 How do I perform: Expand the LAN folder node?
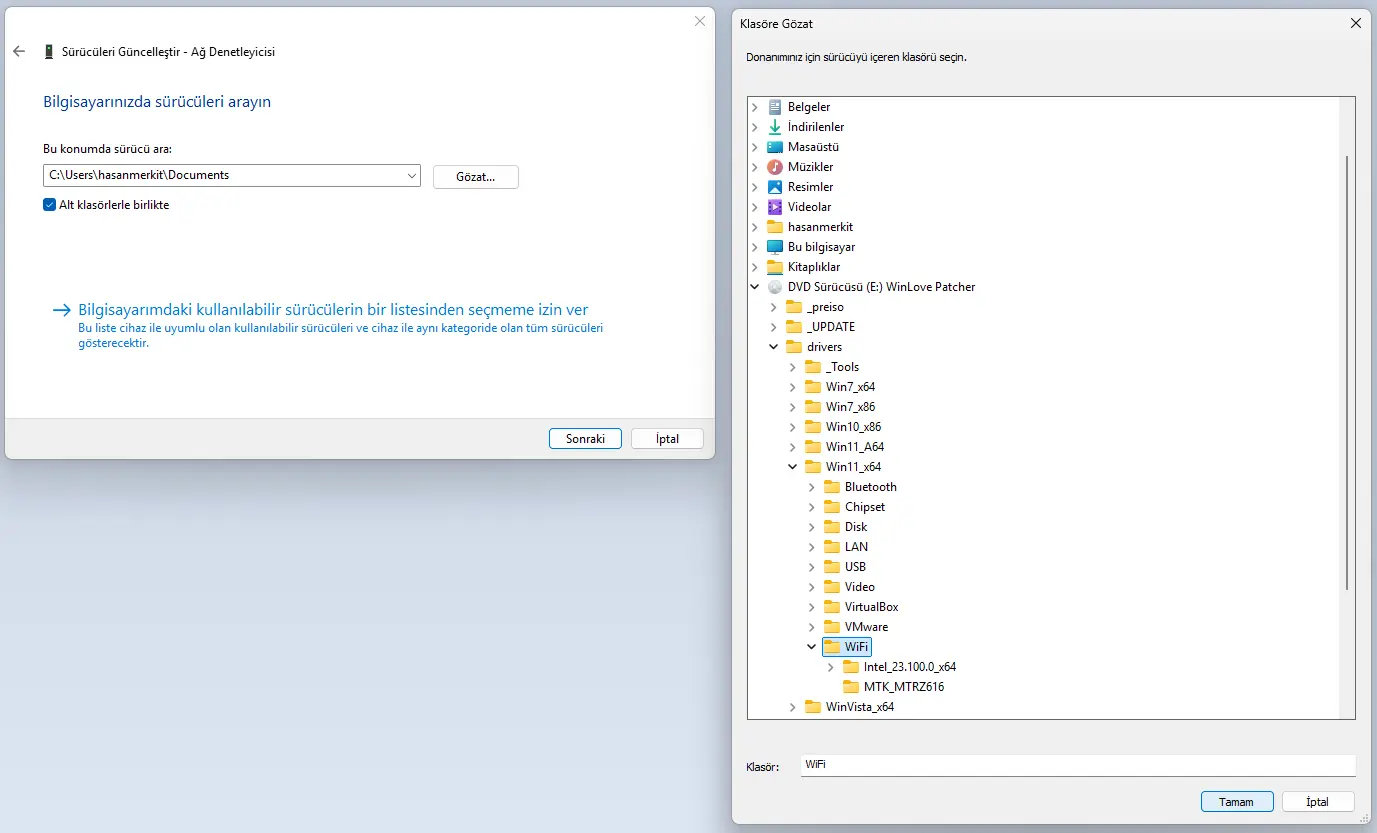[x=812, y=547]
